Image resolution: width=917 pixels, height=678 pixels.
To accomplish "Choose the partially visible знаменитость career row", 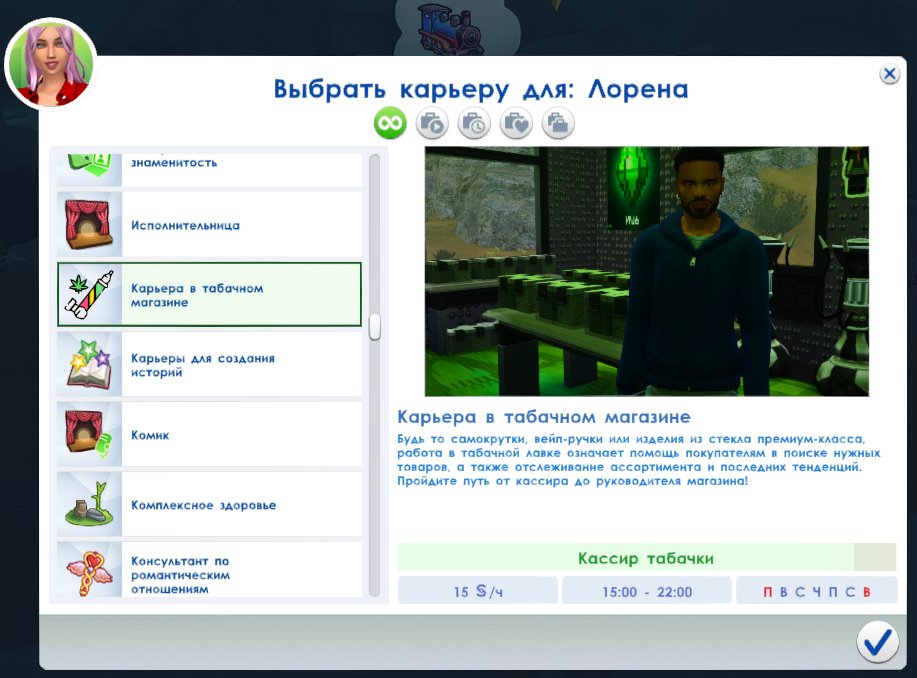I will [x=209, y=170].
